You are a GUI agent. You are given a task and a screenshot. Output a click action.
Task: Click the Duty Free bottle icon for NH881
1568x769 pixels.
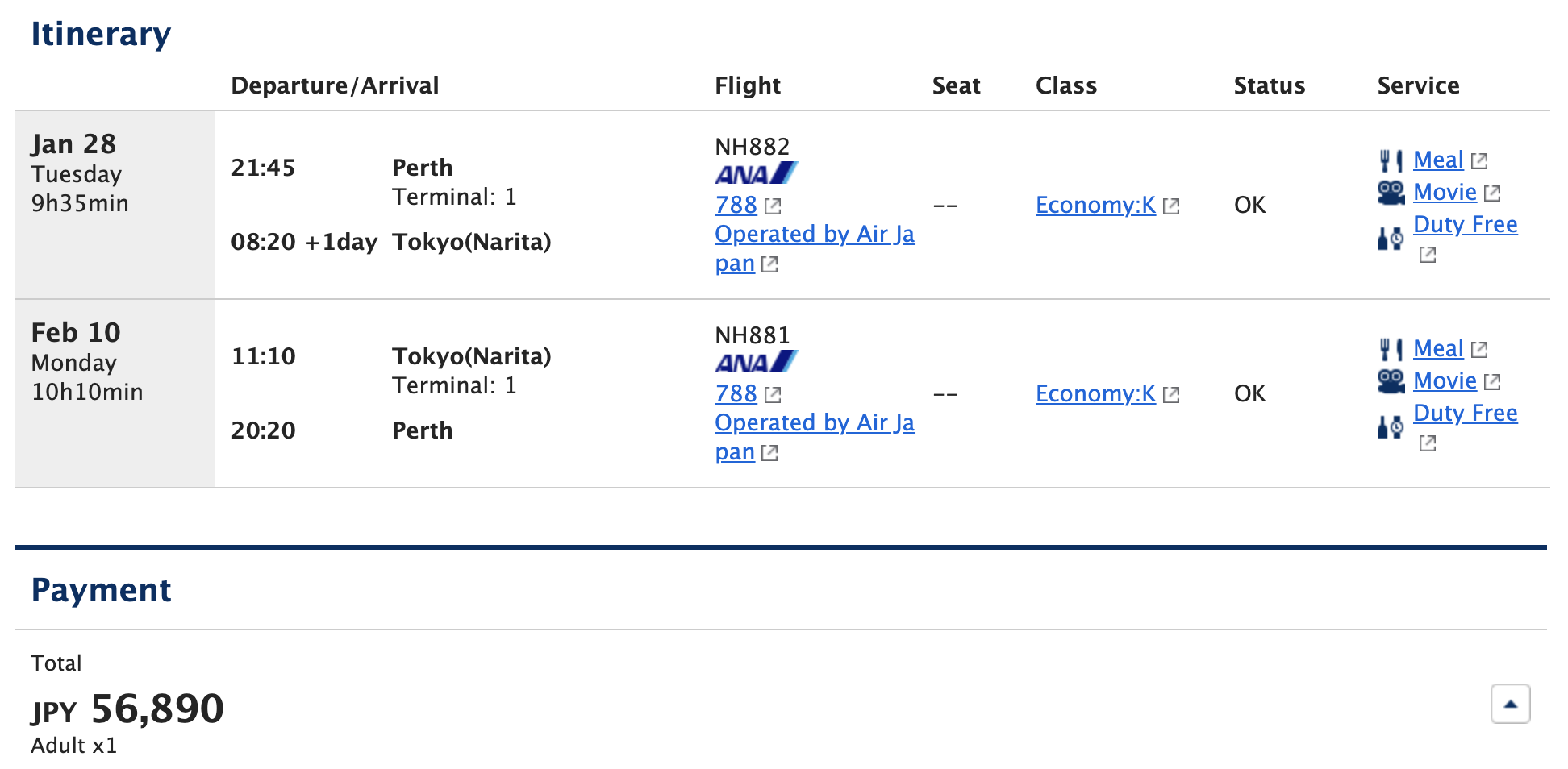1391,427
